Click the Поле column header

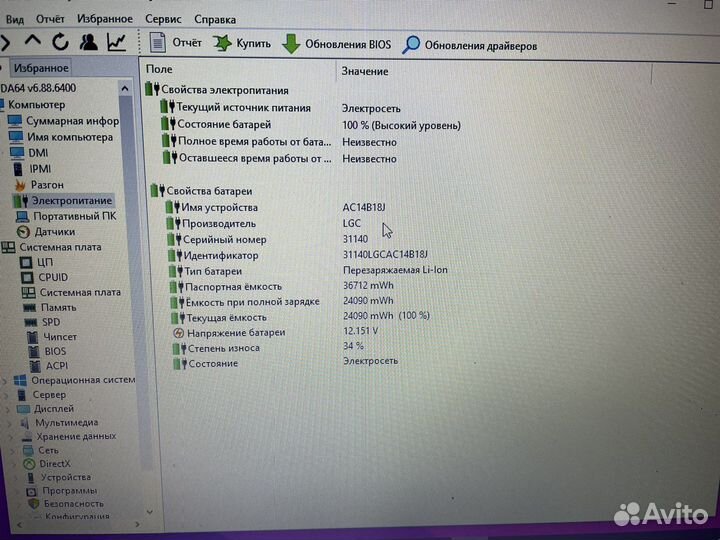[159, 69]
